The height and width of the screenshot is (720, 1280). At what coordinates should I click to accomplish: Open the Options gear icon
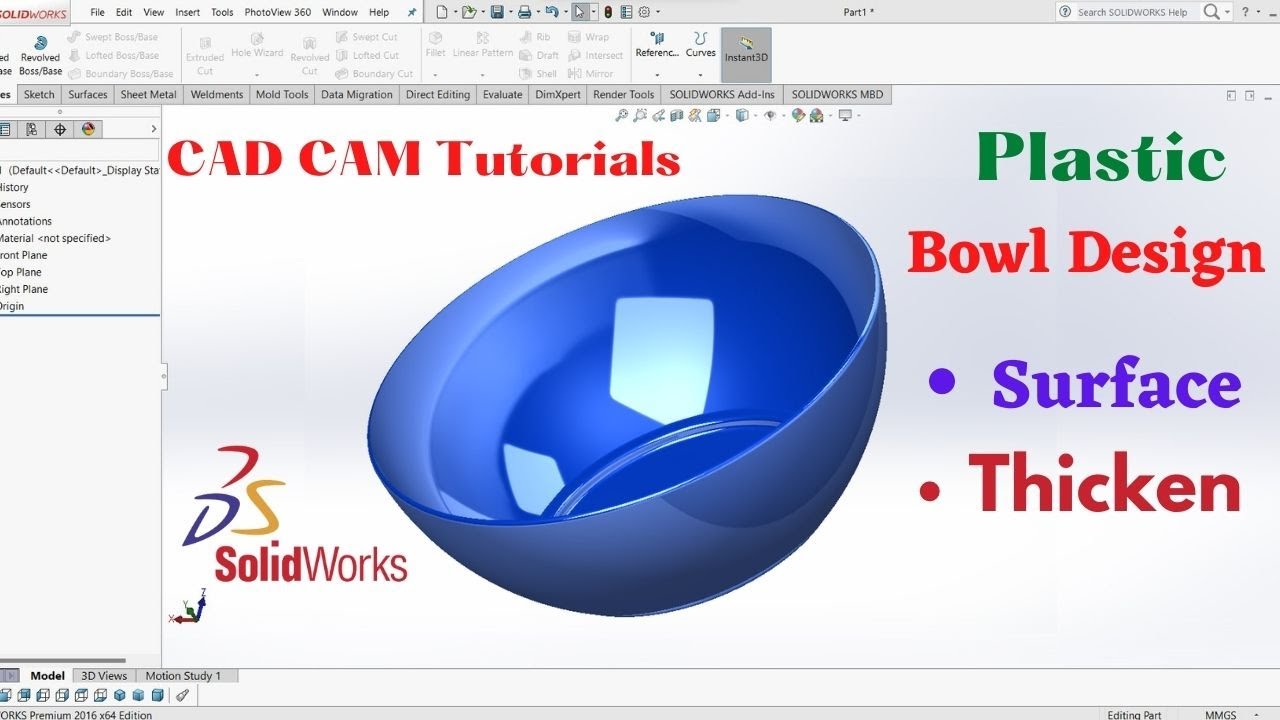(x=644, y=12)
